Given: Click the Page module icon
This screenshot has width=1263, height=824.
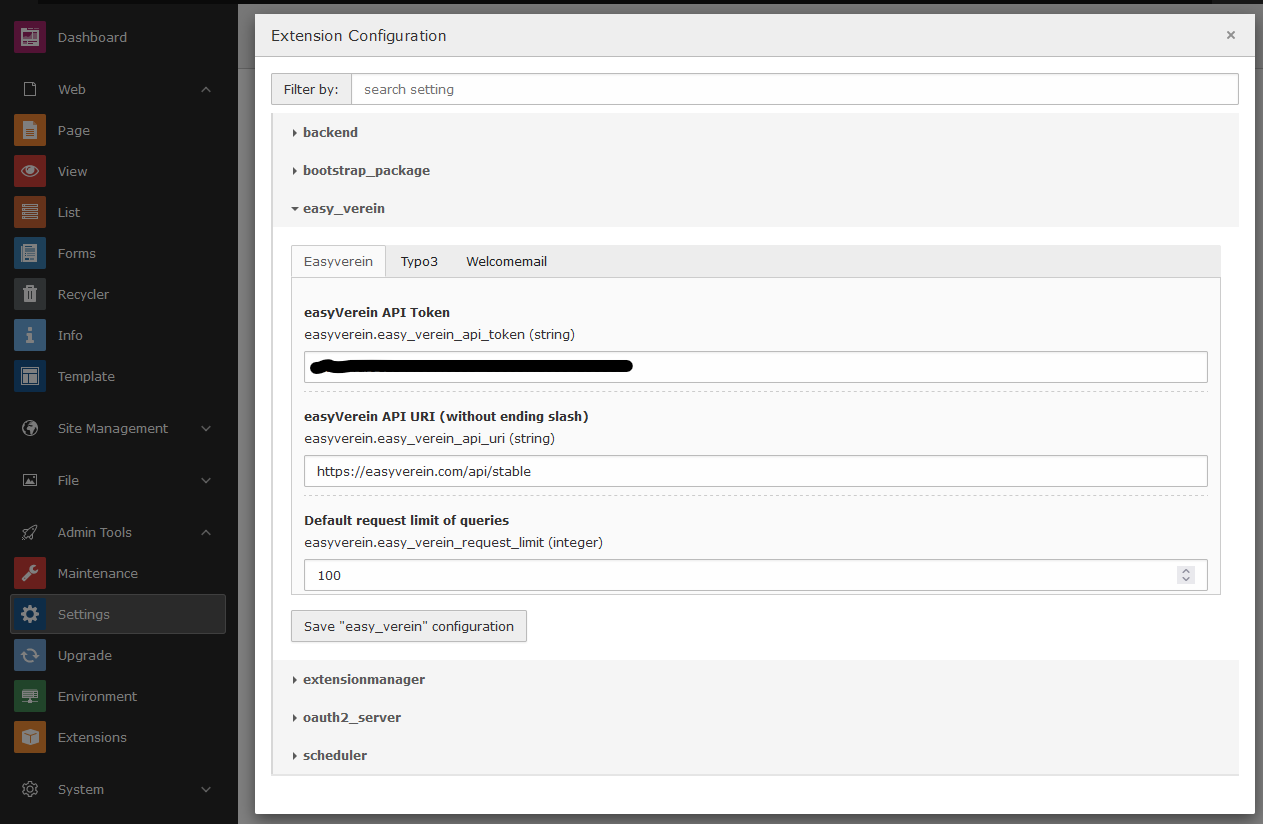Looking at the screenshot, I should 30,130.
